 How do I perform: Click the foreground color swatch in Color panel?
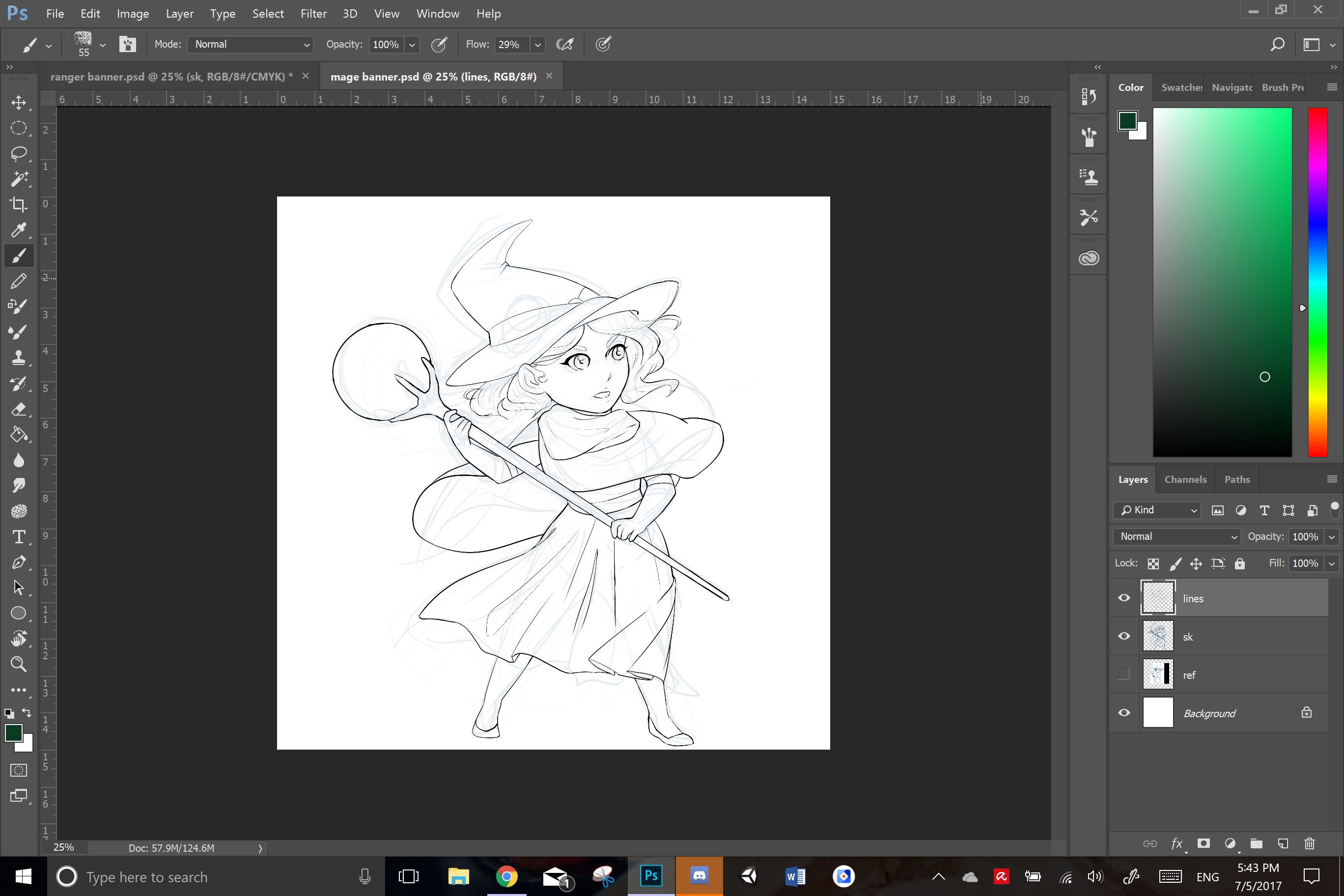(1127, 120)
